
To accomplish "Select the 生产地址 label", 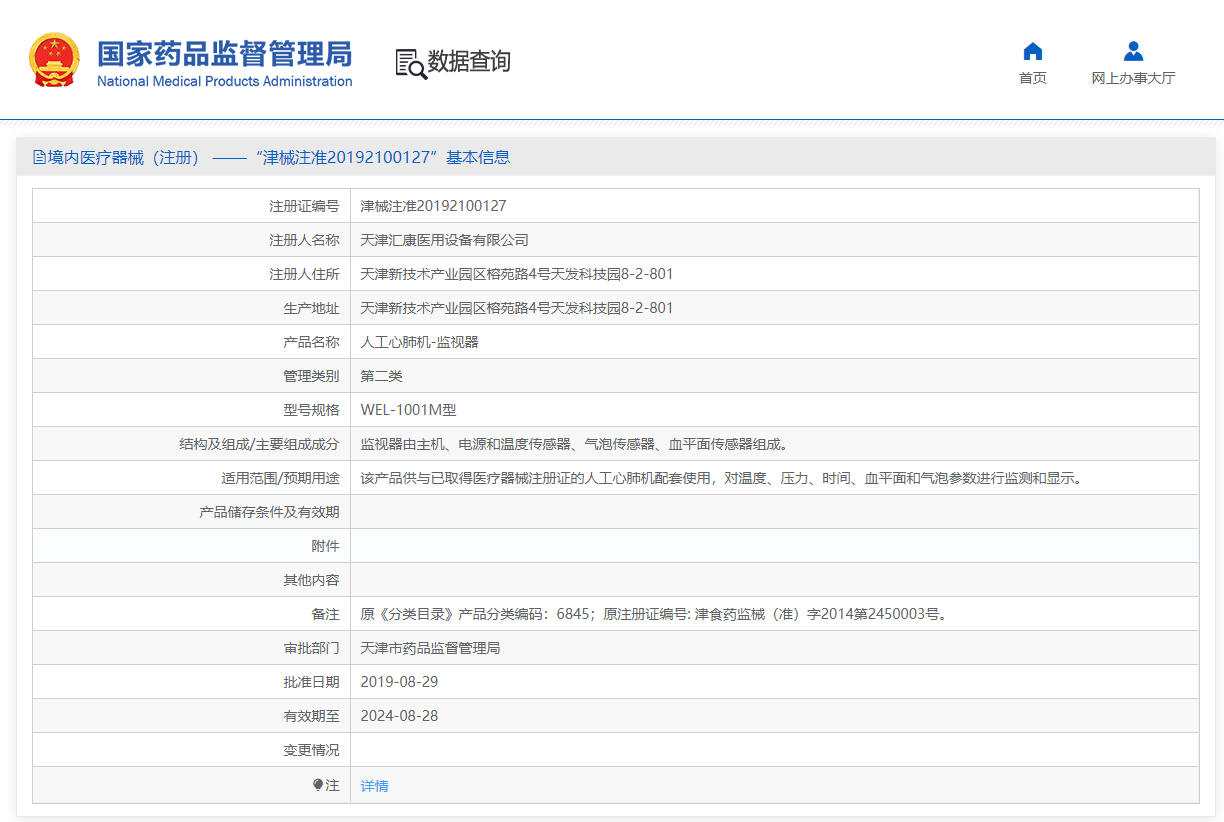I will tap(311, 308).
